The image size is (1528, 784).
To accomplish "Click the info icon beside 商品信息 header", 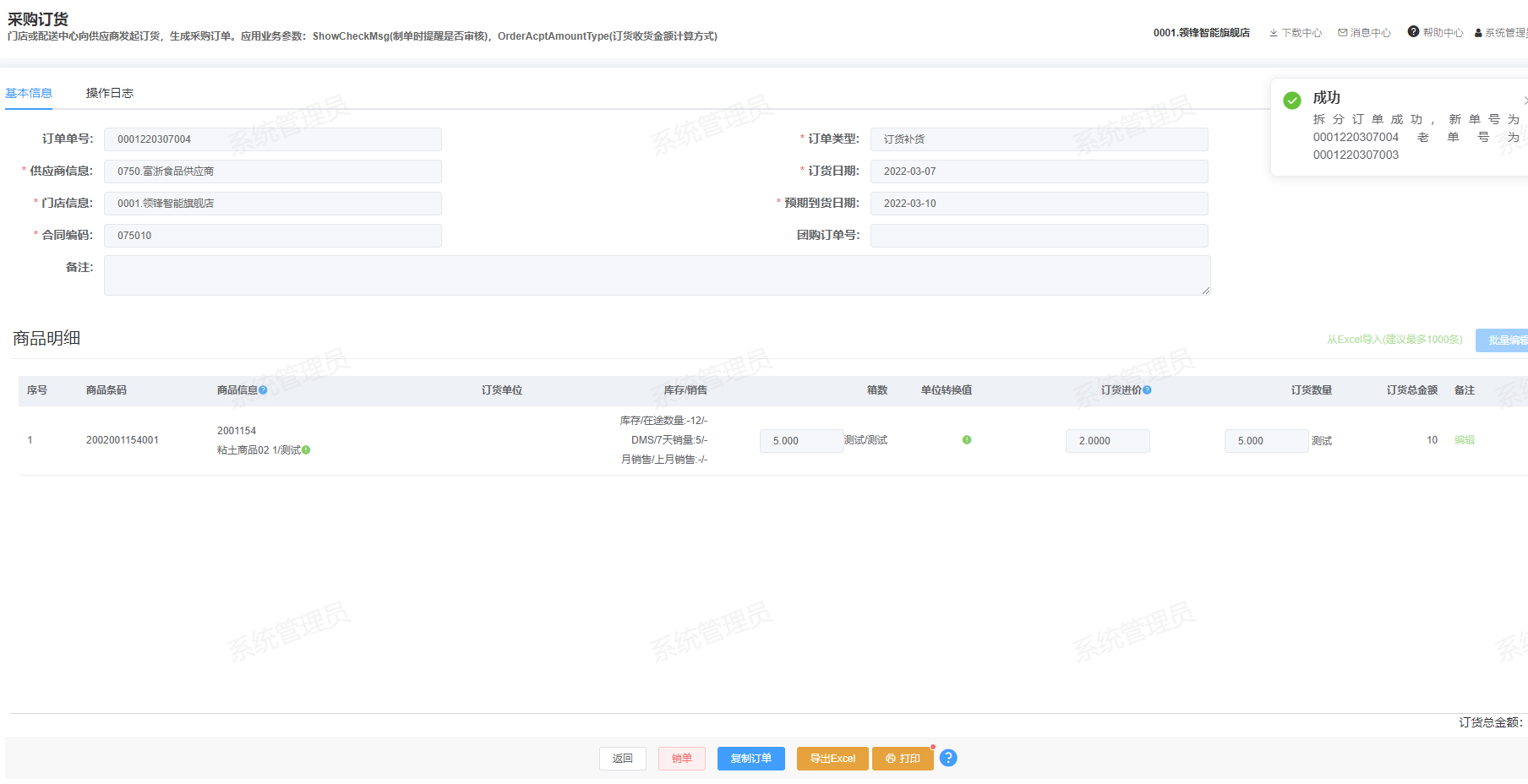I will (263, 390).
